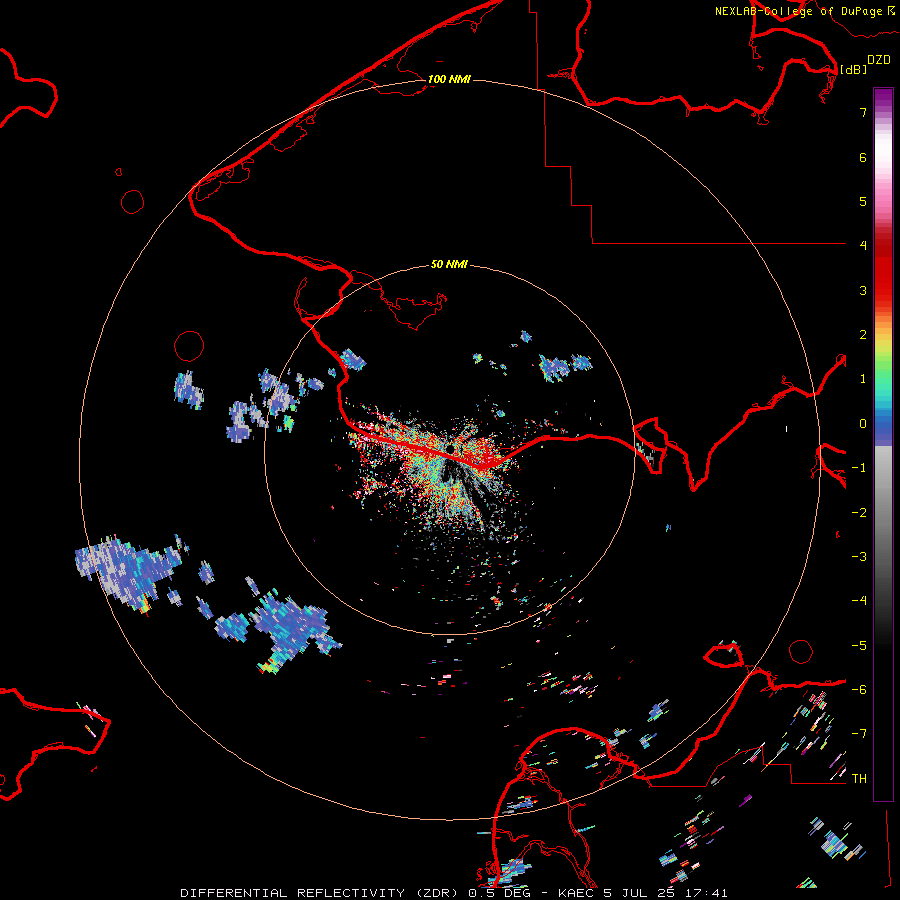Click the Differential Reflectivity title caption
This screenshot has width=900, height=900.
(x=454, y=893)
